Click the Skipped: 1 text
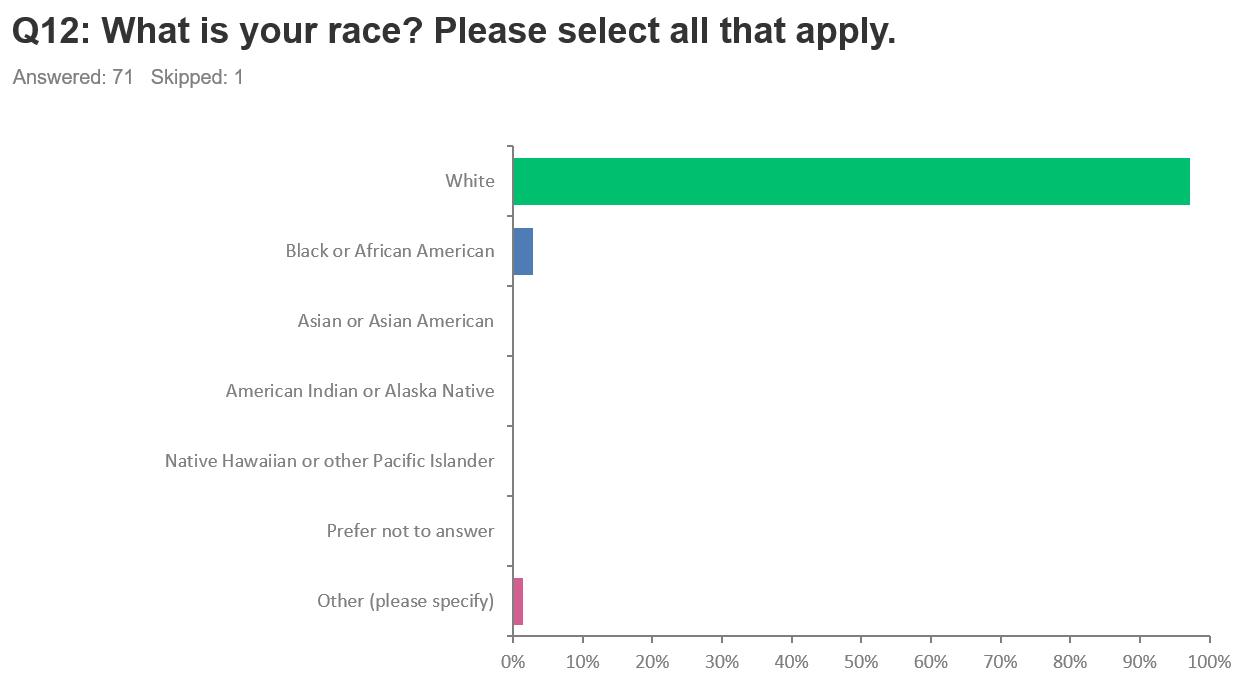The height and width of the screenshot is (685, 1249). point(197,77)
